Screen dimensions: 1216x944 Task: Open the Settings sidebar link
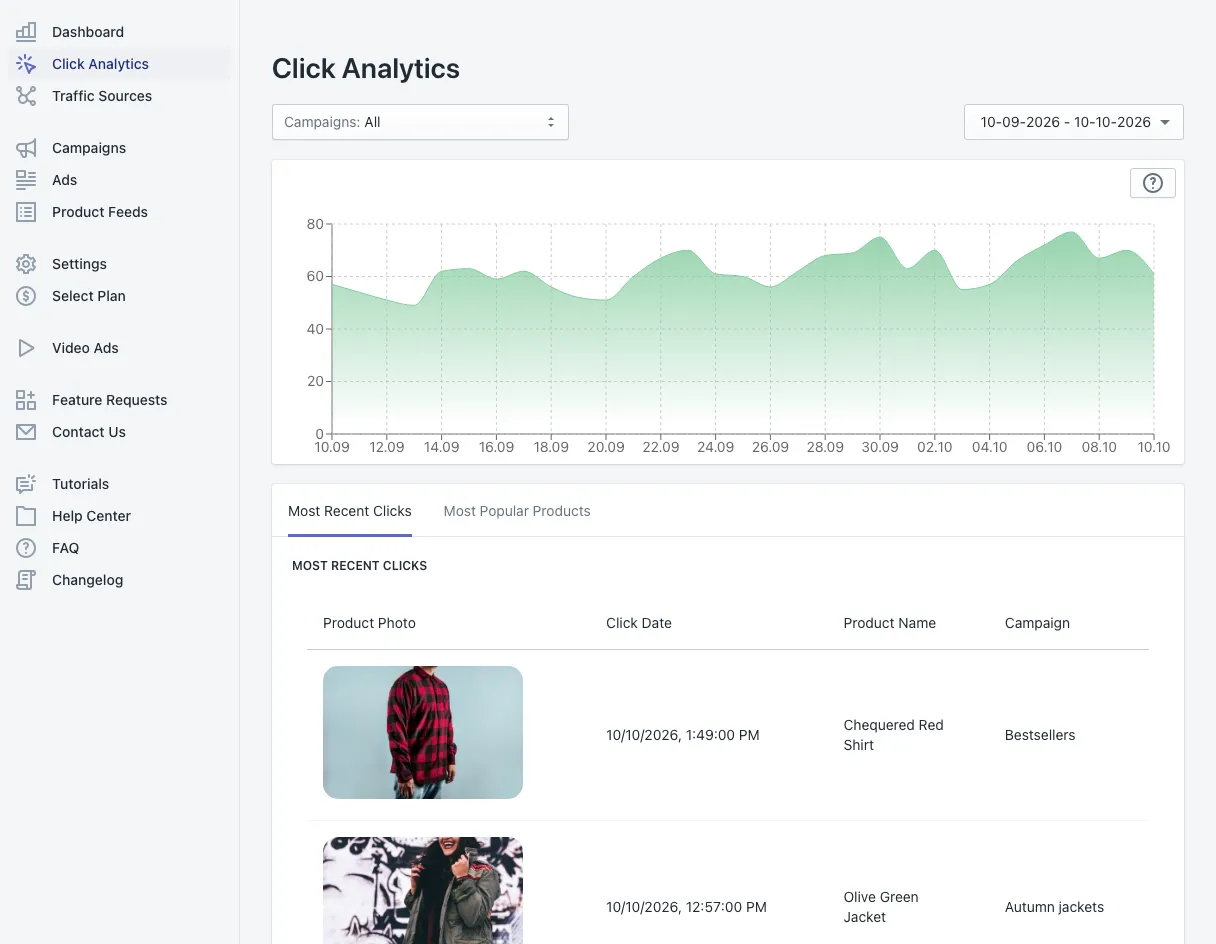coord(79,264)
